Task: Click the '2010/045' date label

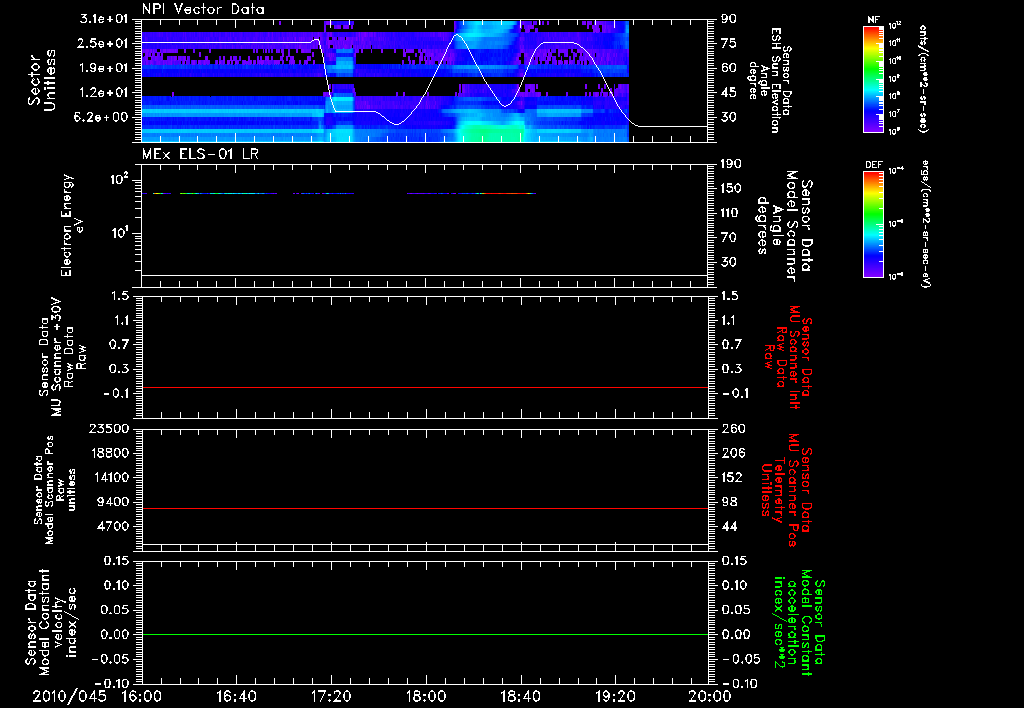Action: [x=69, y=696]
